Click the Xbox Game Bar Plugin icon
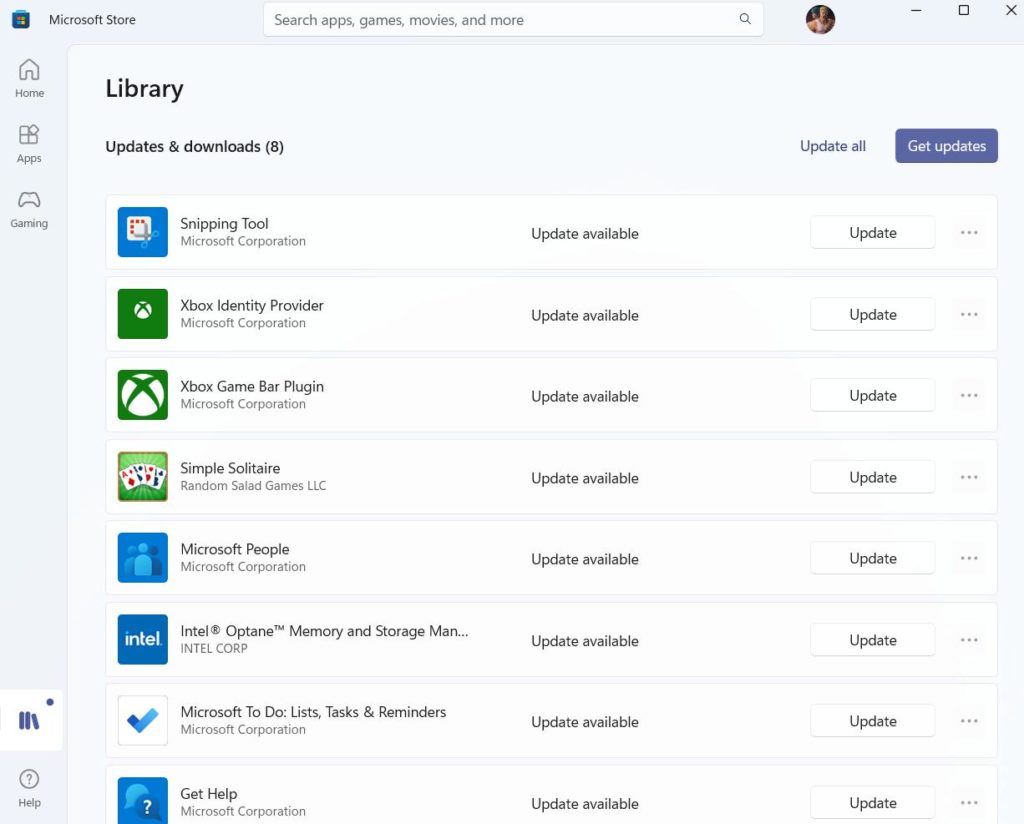 142,395
